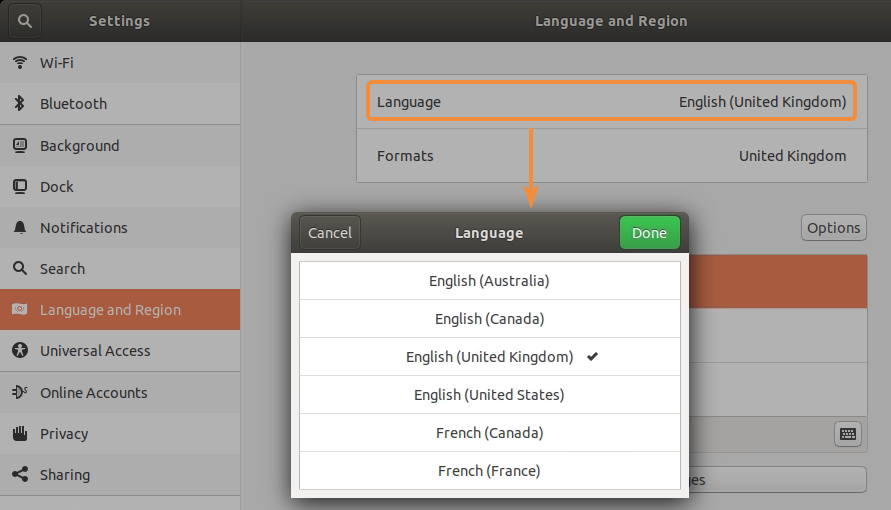Viewport: 891px width, 510px height.
Task: Open the Wi-Fi panel label
Action: coord(57,62)
